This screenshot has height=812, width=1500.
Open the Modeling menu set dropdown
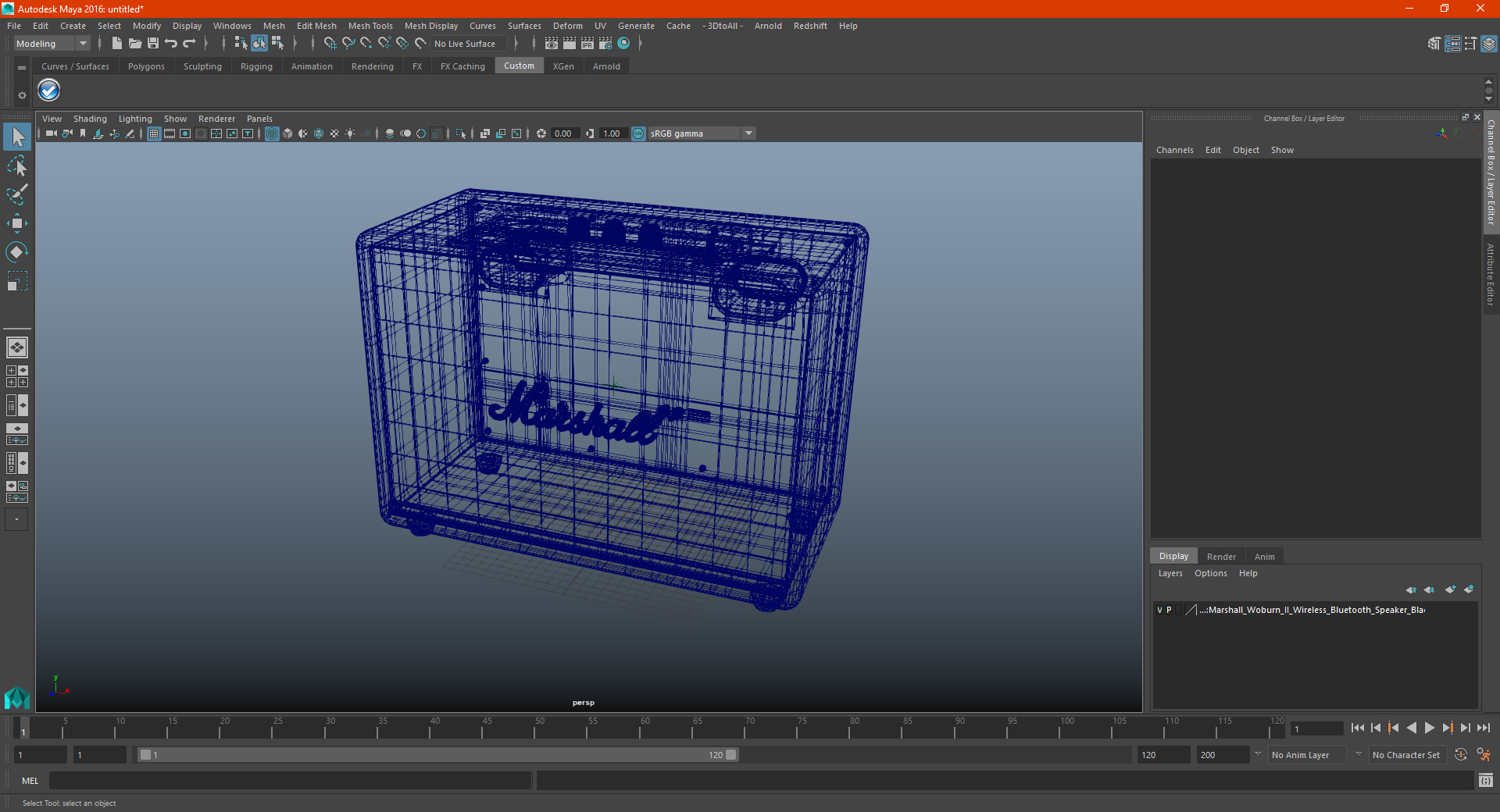pos(52,44)
